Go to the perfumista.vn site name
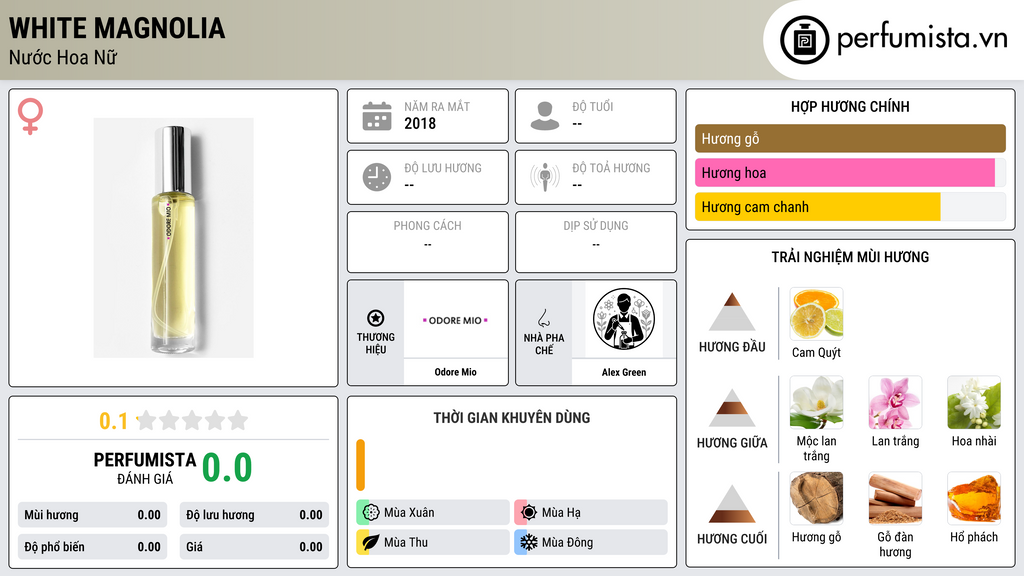The width and height of the screenshot is (1024, 576). click(922, 39)
